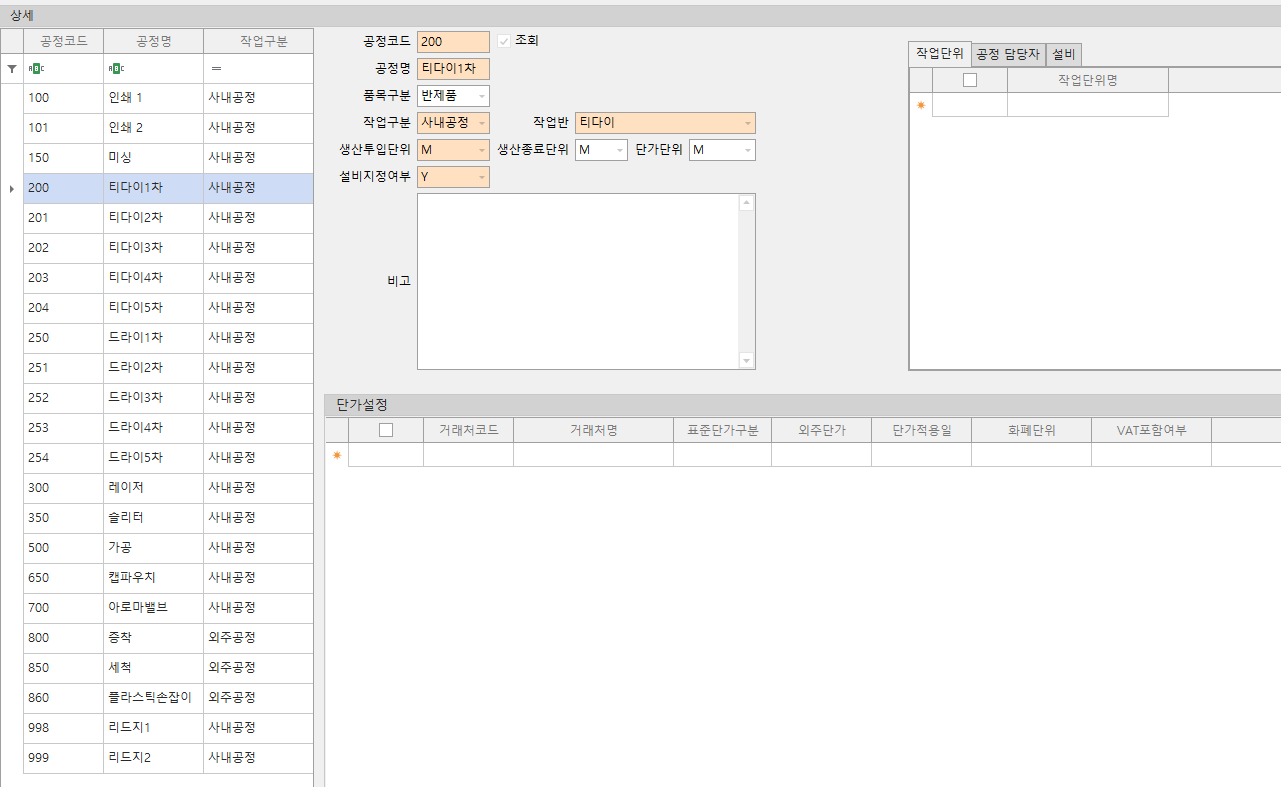Check the select-all box in 작업단위 grid header
Image resolution: width=1281 pixels, height=787 pixels.
[969, 80]
